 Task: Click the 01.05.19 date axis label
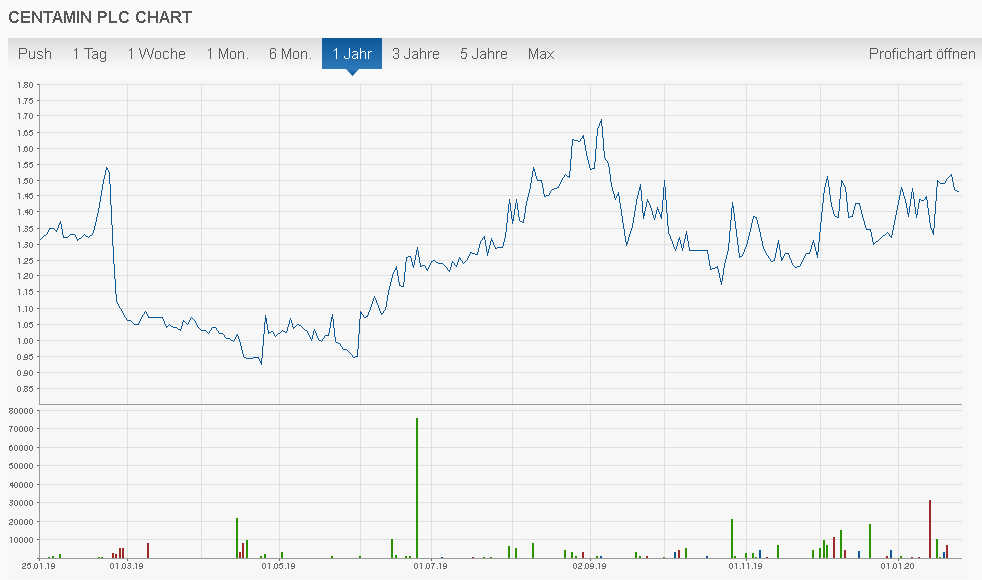[x=279, y=566]
